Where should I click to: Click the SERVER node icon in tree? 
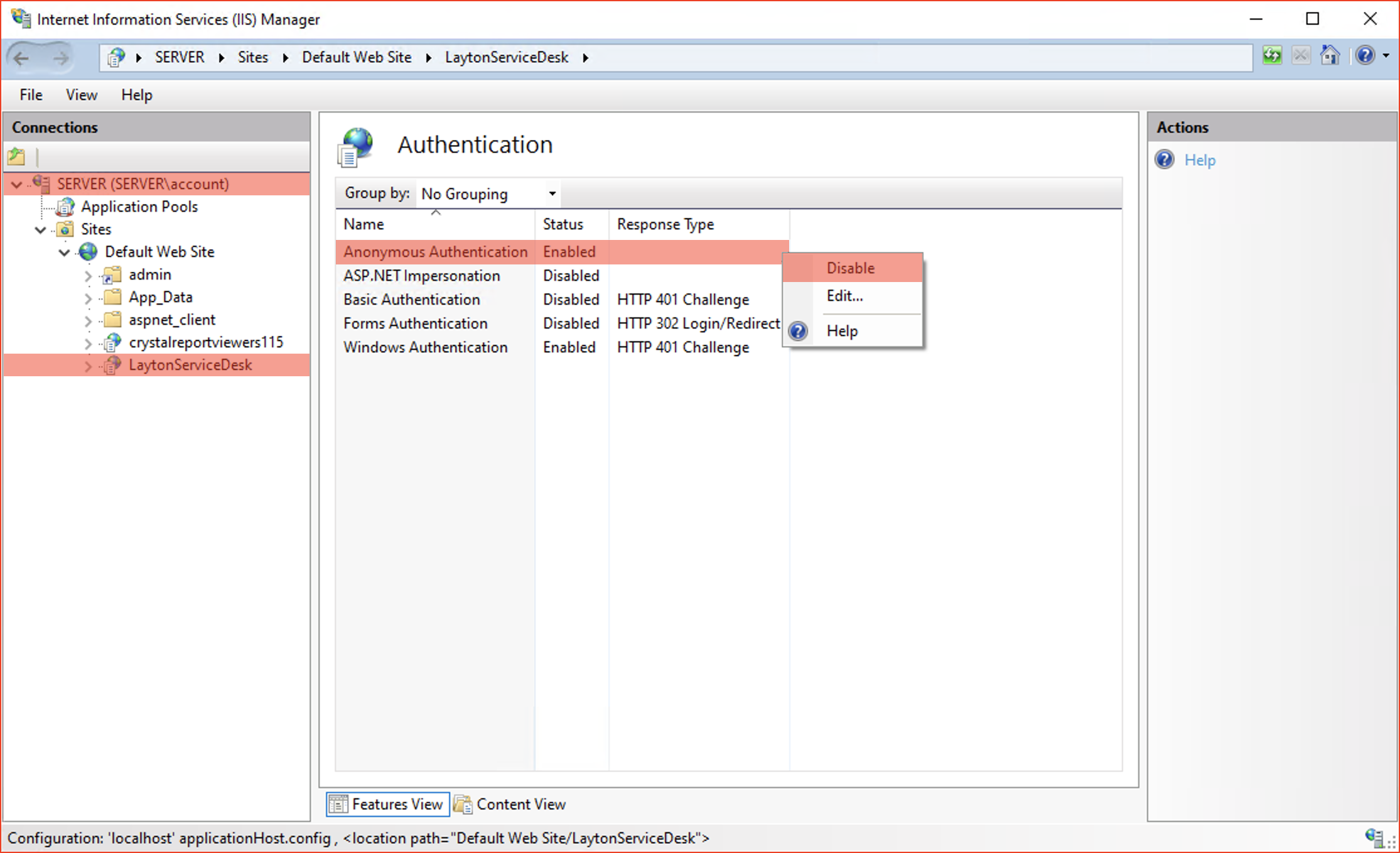coord(41,183)
